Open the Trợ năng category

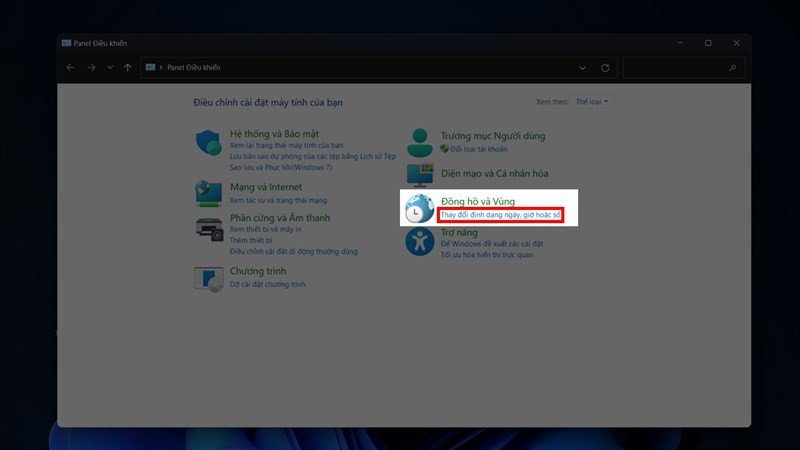459,233
